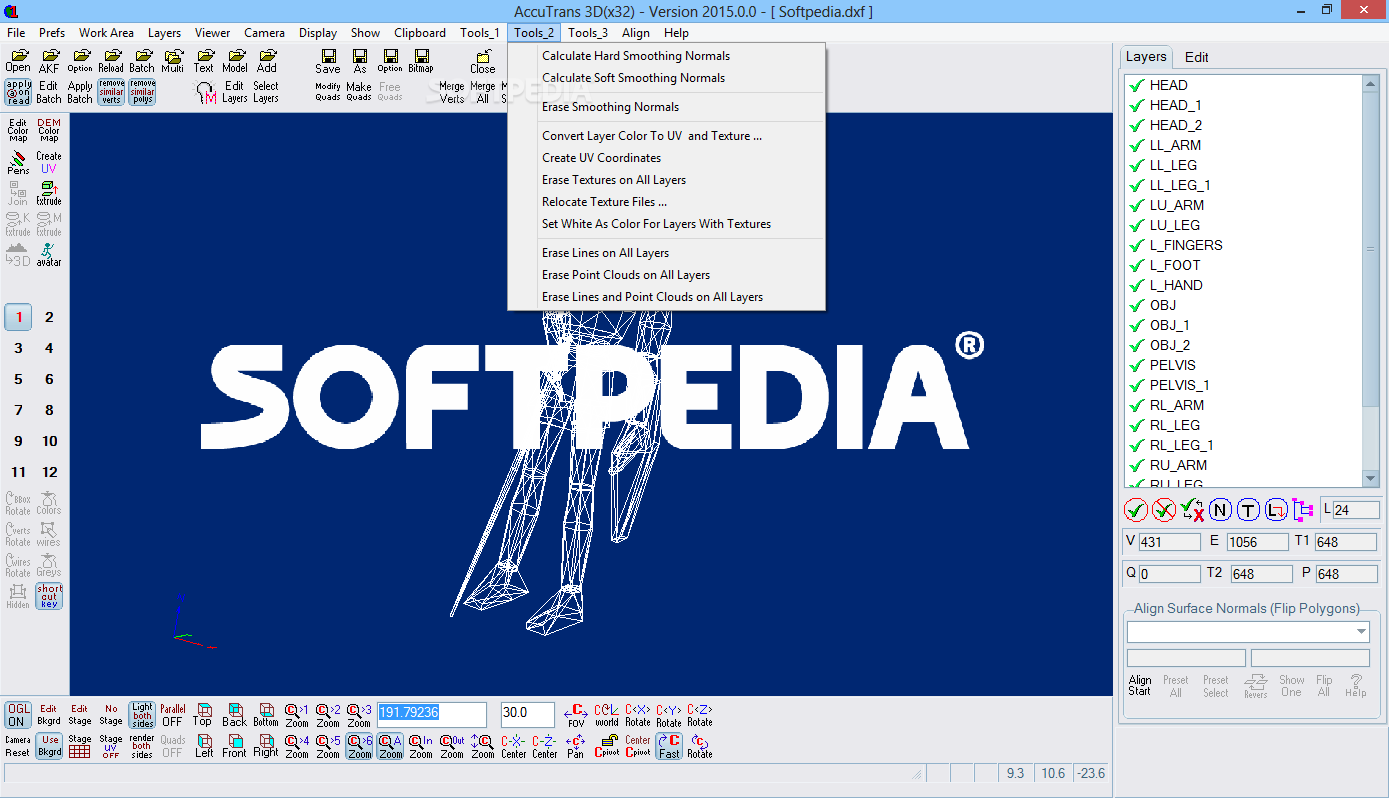
Task: Toggle Parallel OFF projection
Action: [x=173, y=714]
